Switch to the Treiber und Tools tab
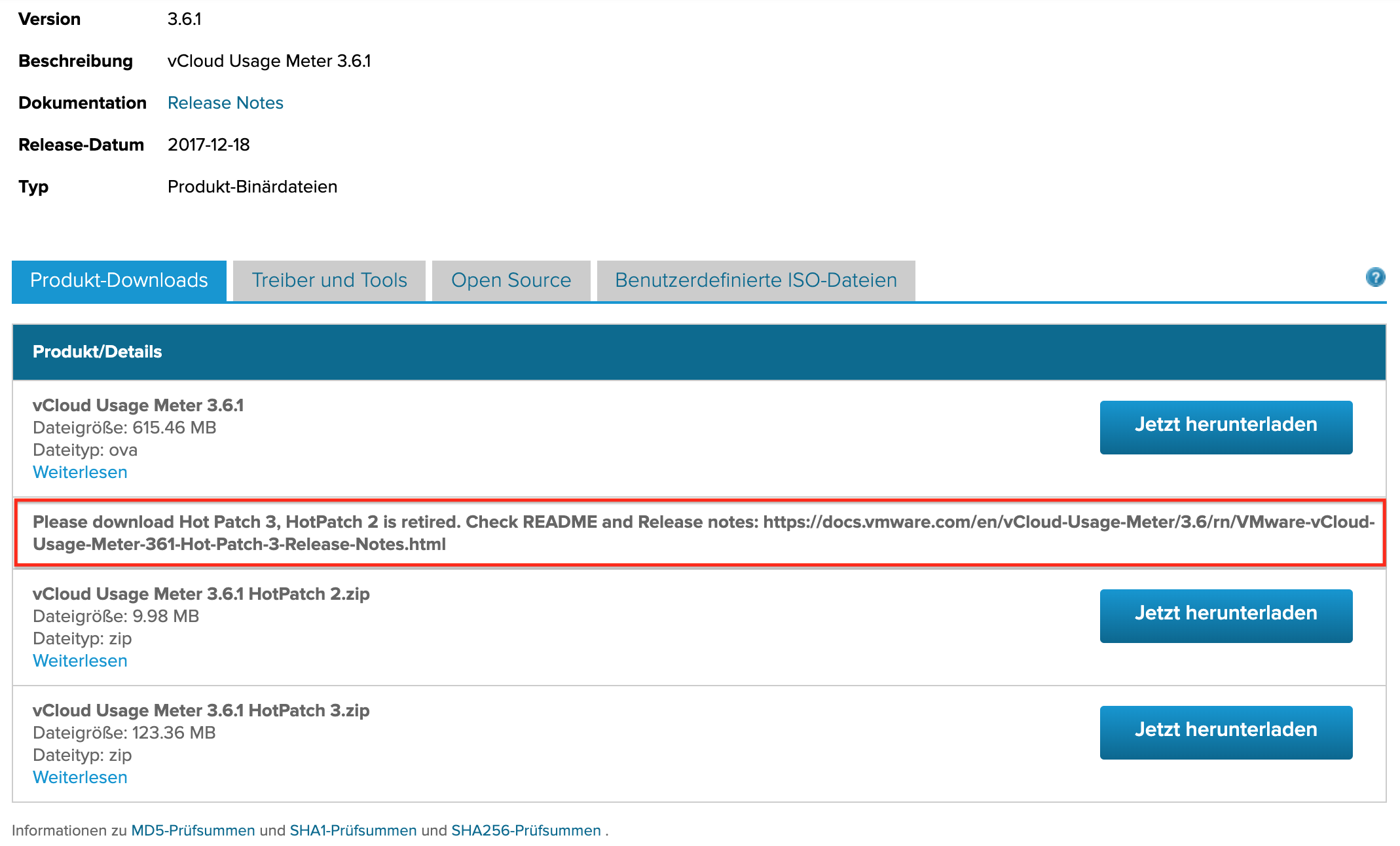Image resolution: width=1400 pixels, height=846 pixels. tap(329, 280)
